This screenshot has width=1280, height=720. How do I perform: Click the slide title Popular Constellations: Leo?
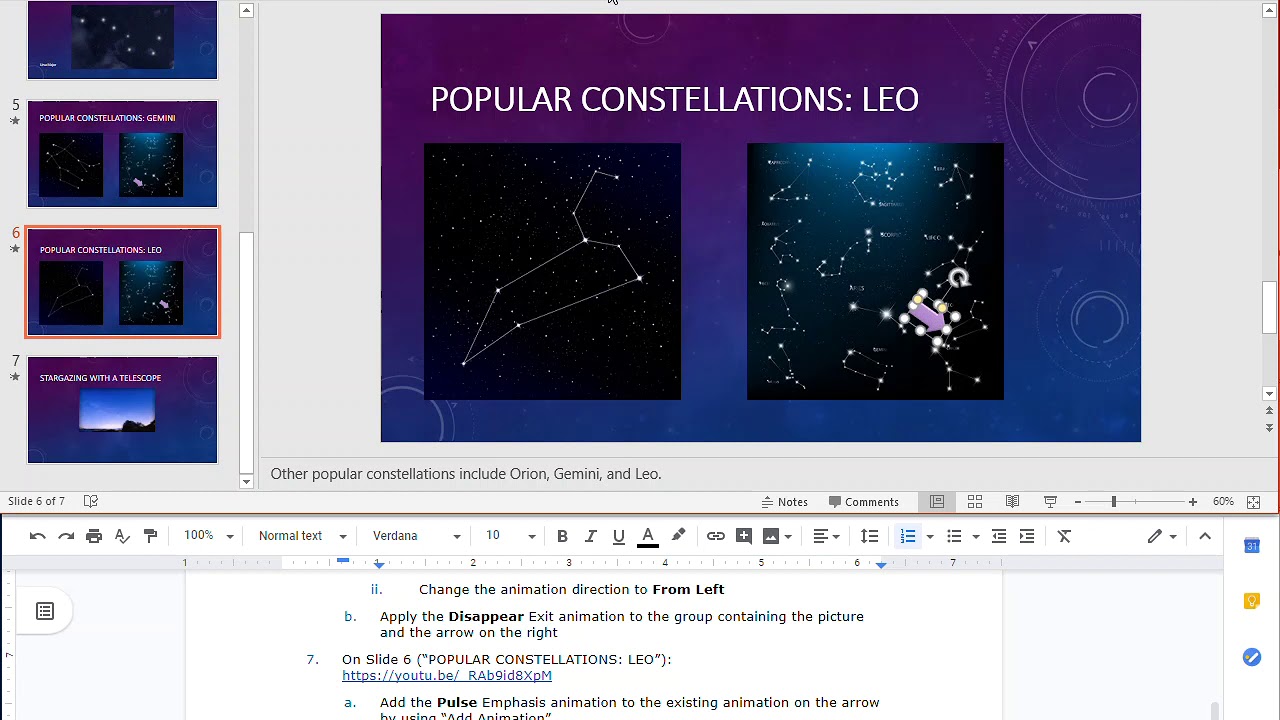tap(674, 99)
